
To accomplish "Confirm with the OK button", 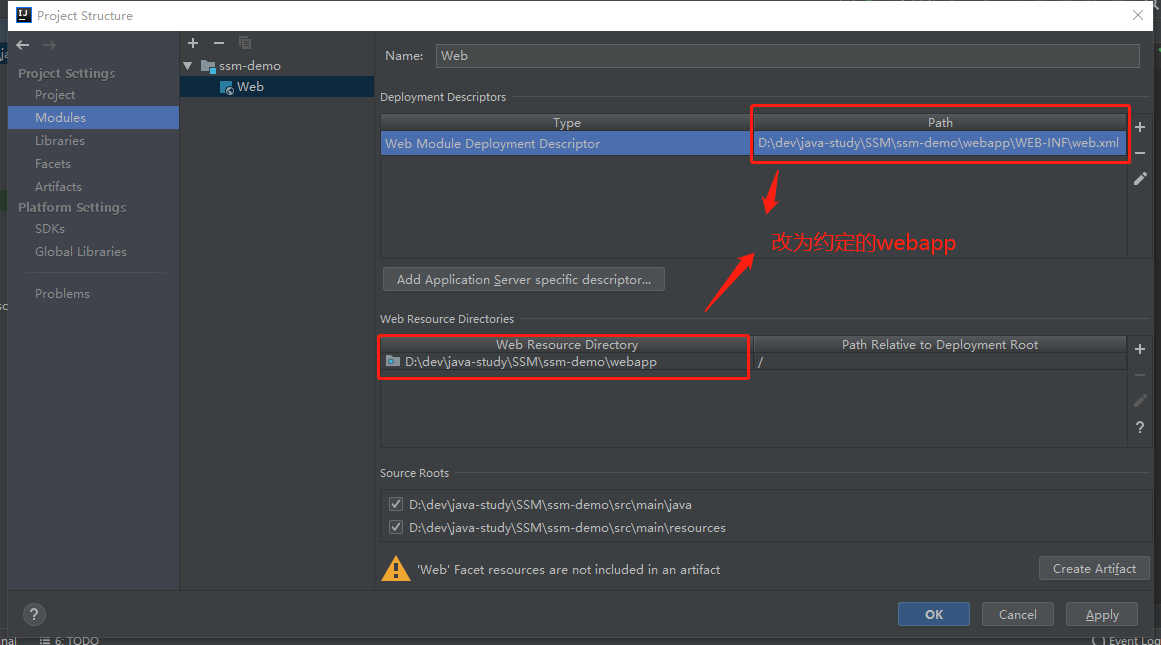I will [934, 614].
